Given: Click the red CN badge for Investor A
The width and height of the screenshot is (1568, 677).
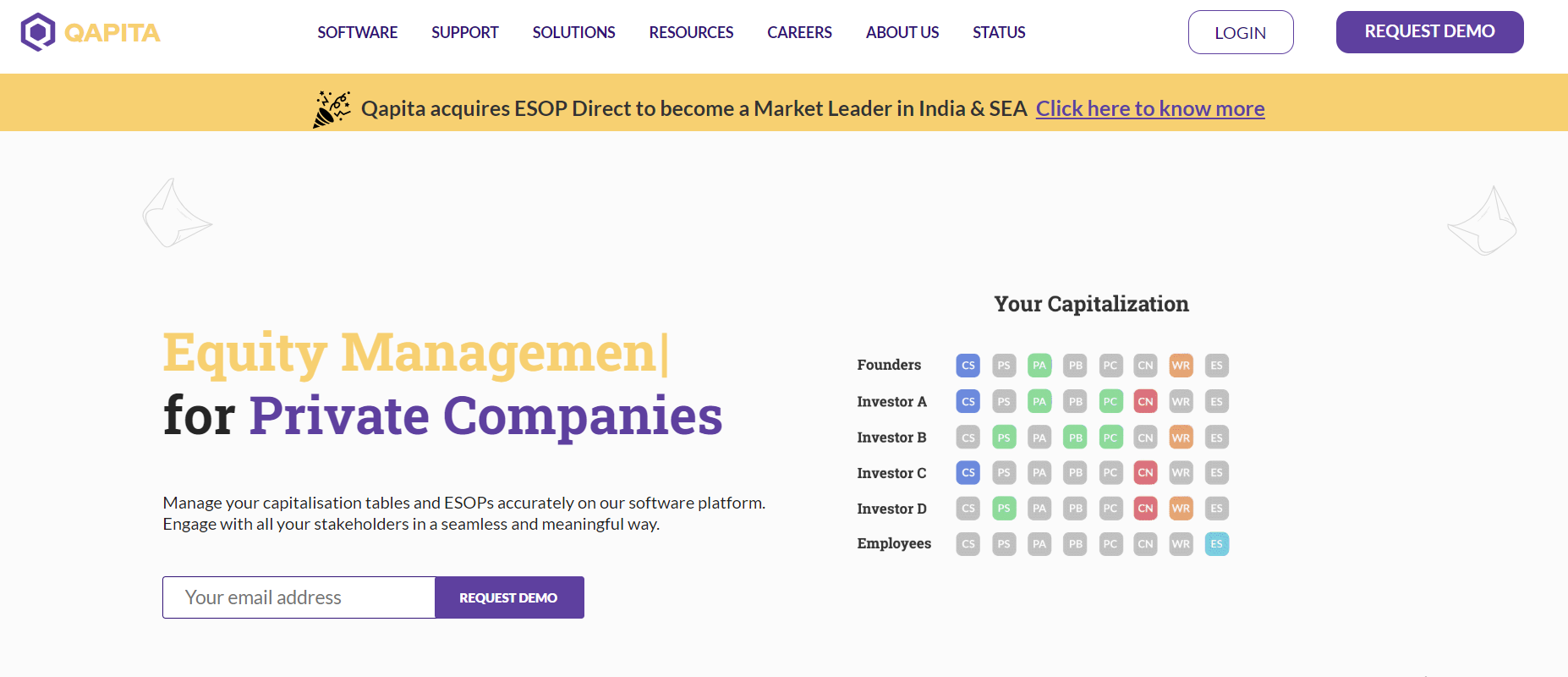Looking at the screenshot, I should (1145, 401).
